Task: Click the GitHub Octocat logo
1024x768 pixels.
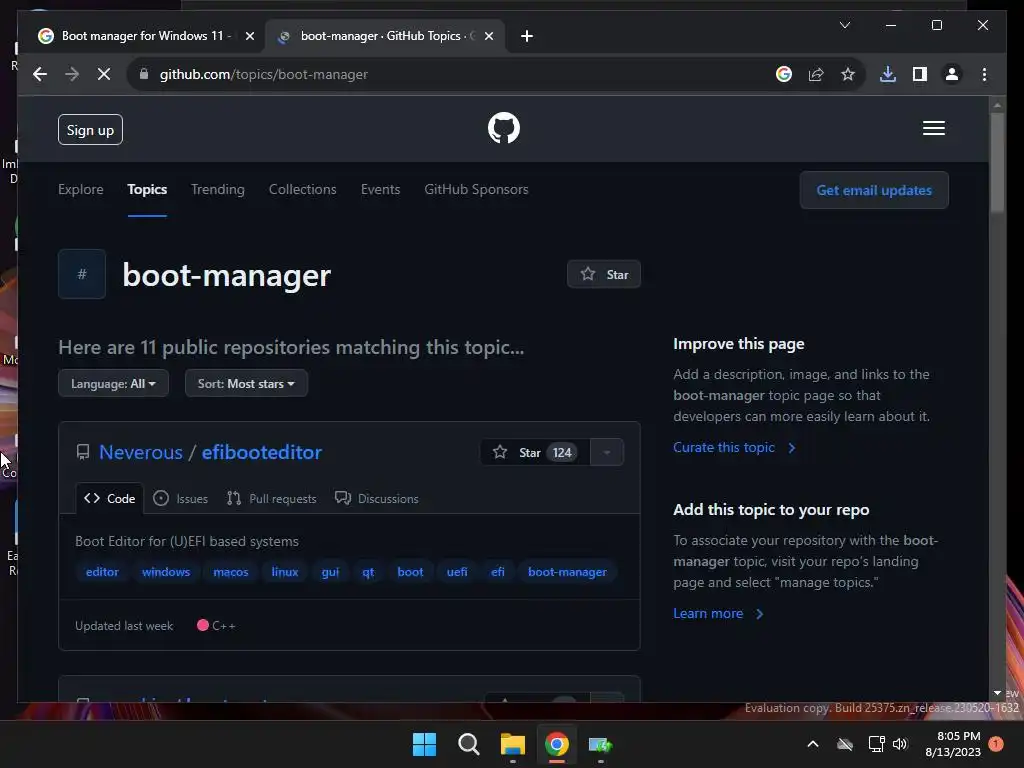Action: (504, 128)
